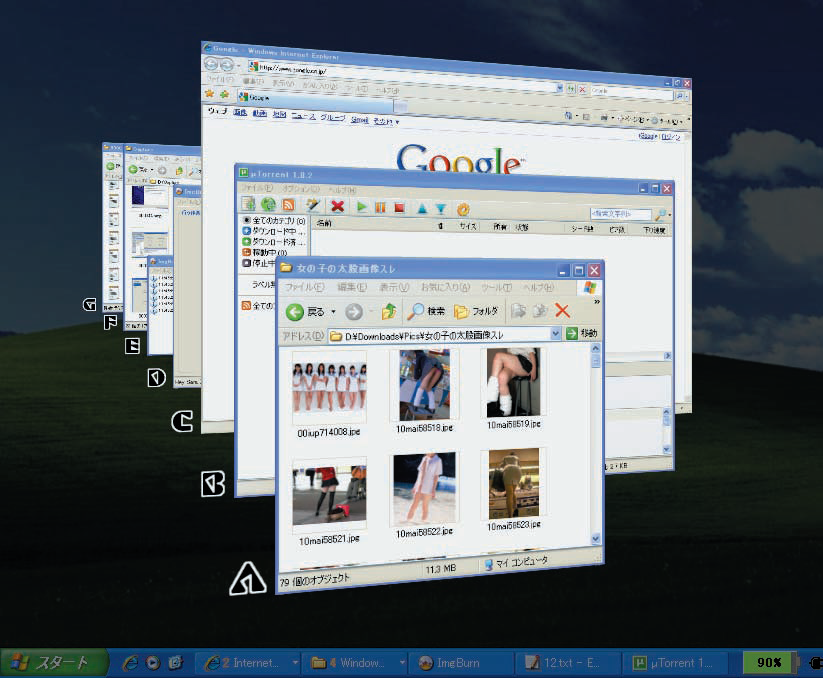
Task: Select ダウンロード済 category in µTorrent sidebar
Action: [273, 241]
